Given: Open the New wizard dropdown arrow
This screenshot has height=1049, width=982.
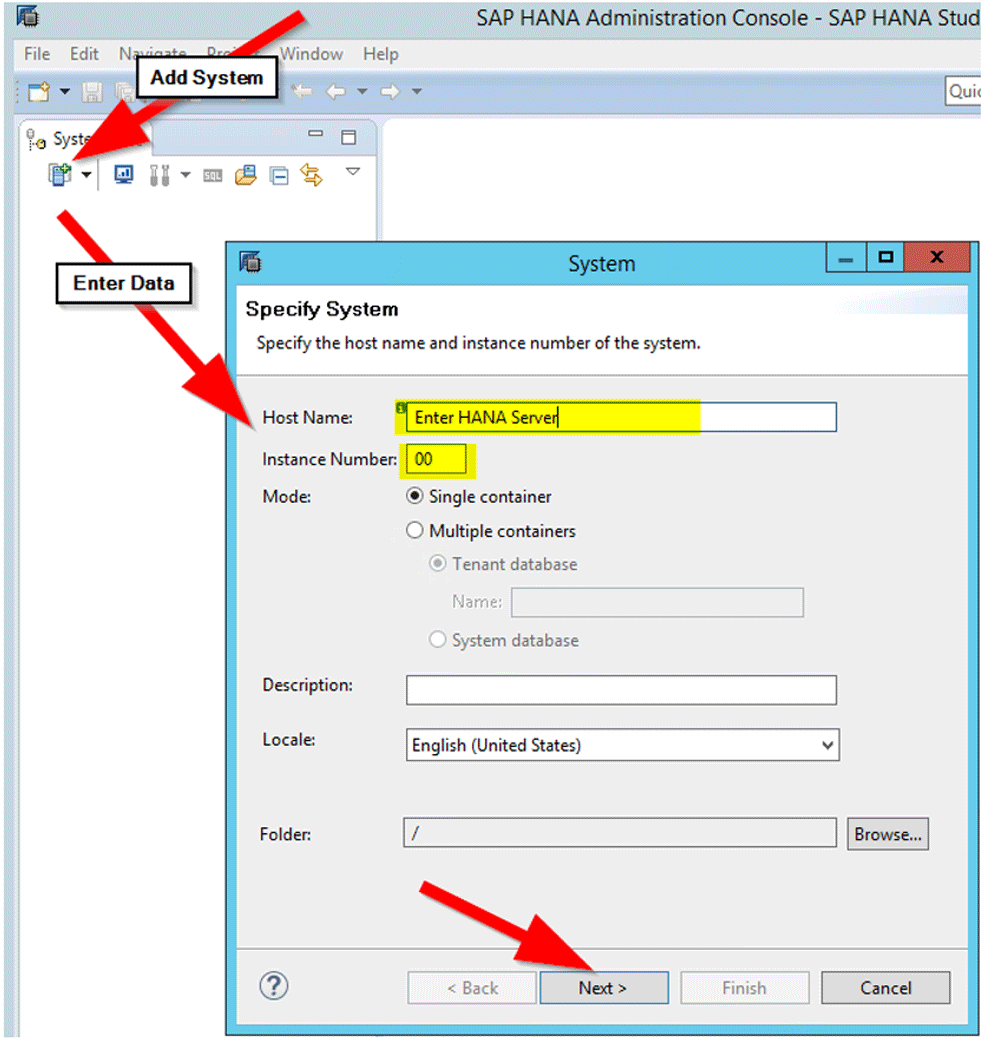Looking at the screenshot, I should click(x=65, y=92).
